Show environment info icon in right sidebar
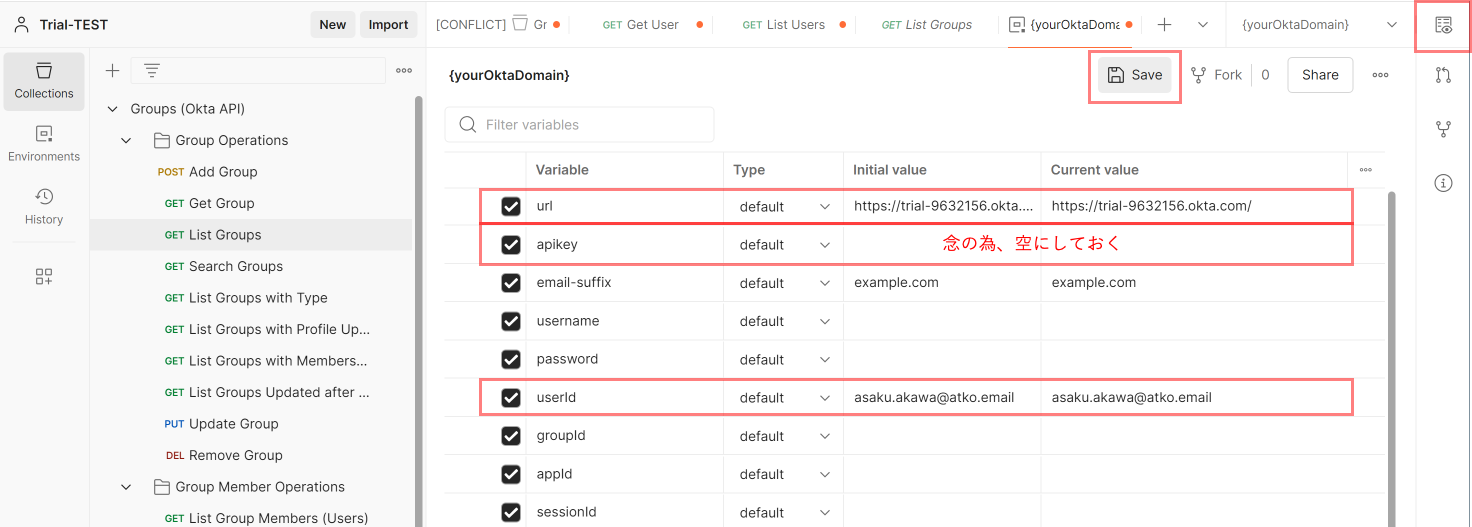The width and height of the screenshot is (1472, 527). point(1443,183)
